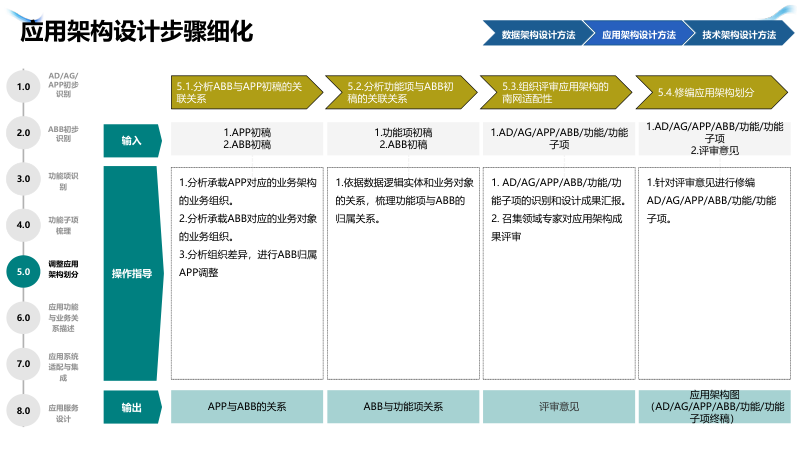The height and width of the screenshot is (450, 800).
Task: Click the title 应用架构设计步骤细化
Action: [x=137, y=32]
